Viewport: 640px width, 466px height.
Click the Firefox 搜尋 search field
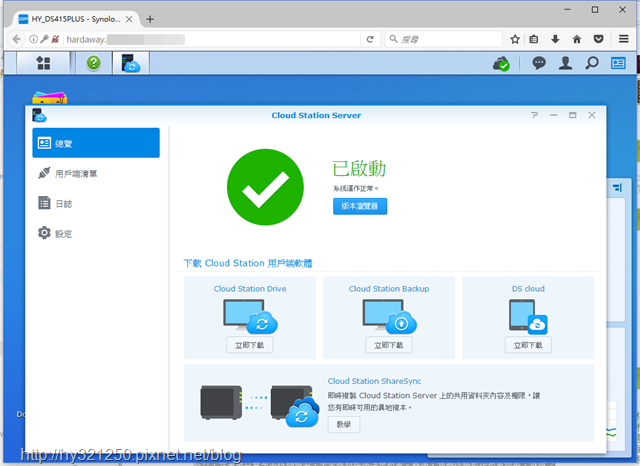444,39
